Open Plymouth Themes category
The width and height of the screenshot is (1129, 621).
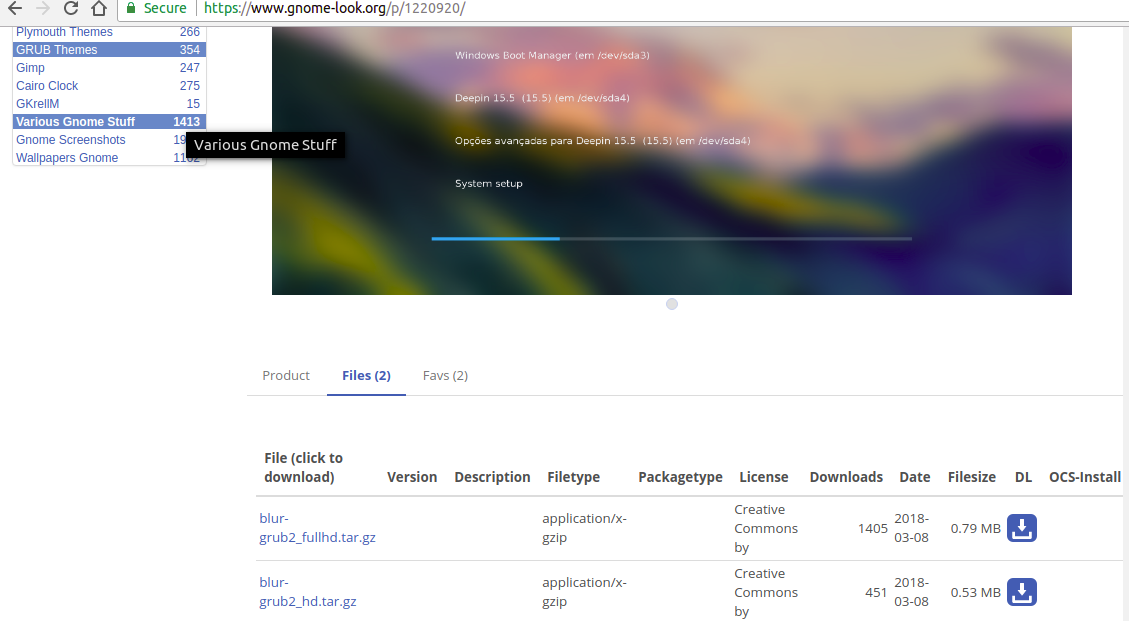[x=64, y=32]
